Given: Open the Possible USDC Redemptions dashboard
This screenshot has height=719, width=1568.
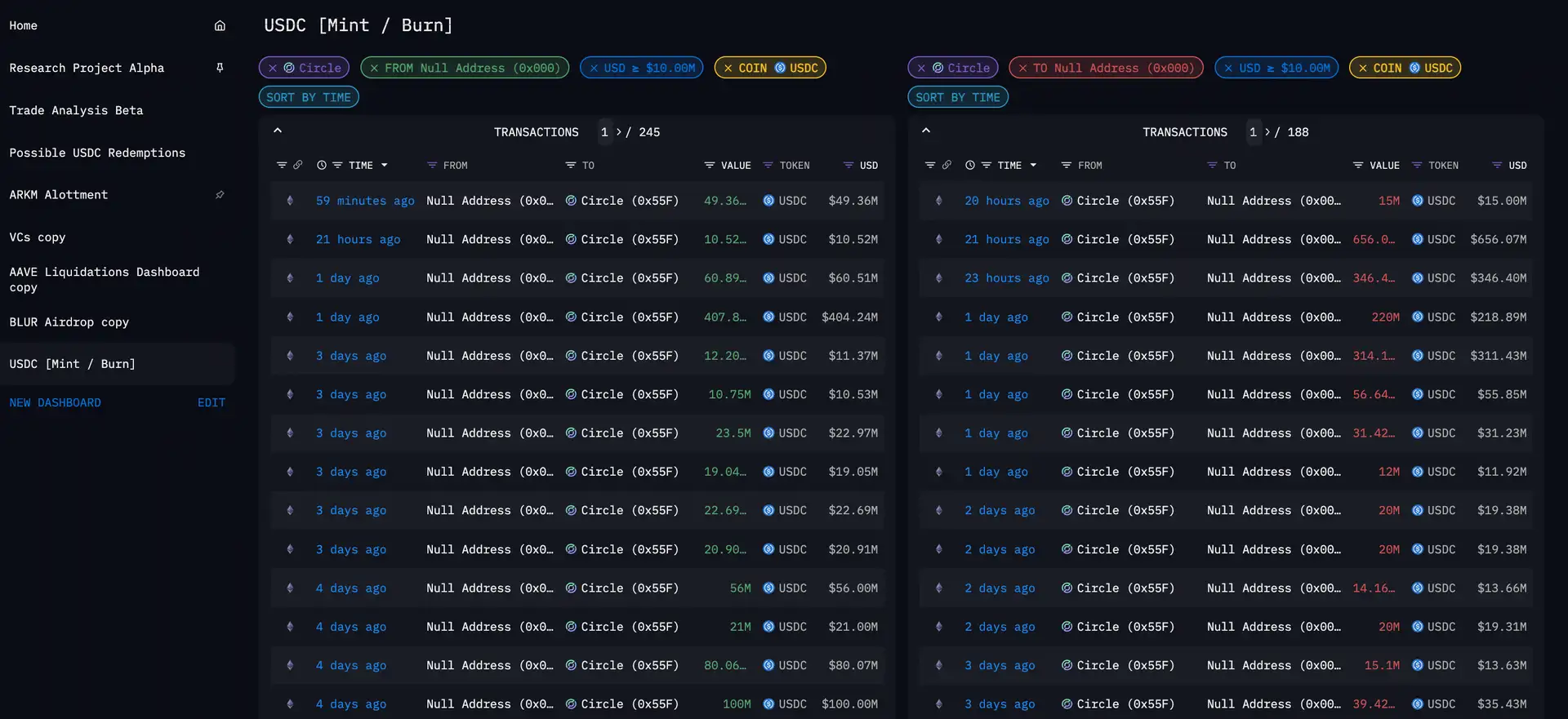Looking at the screenshot, I should pos(97,153).
